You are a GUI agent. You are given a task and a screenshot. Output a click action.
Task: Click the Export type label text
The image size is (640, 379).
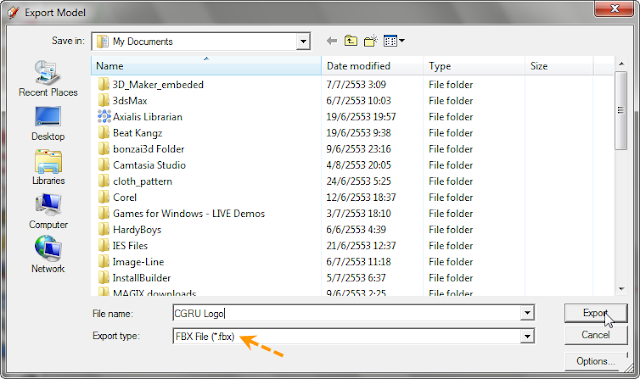click(116, 336)
